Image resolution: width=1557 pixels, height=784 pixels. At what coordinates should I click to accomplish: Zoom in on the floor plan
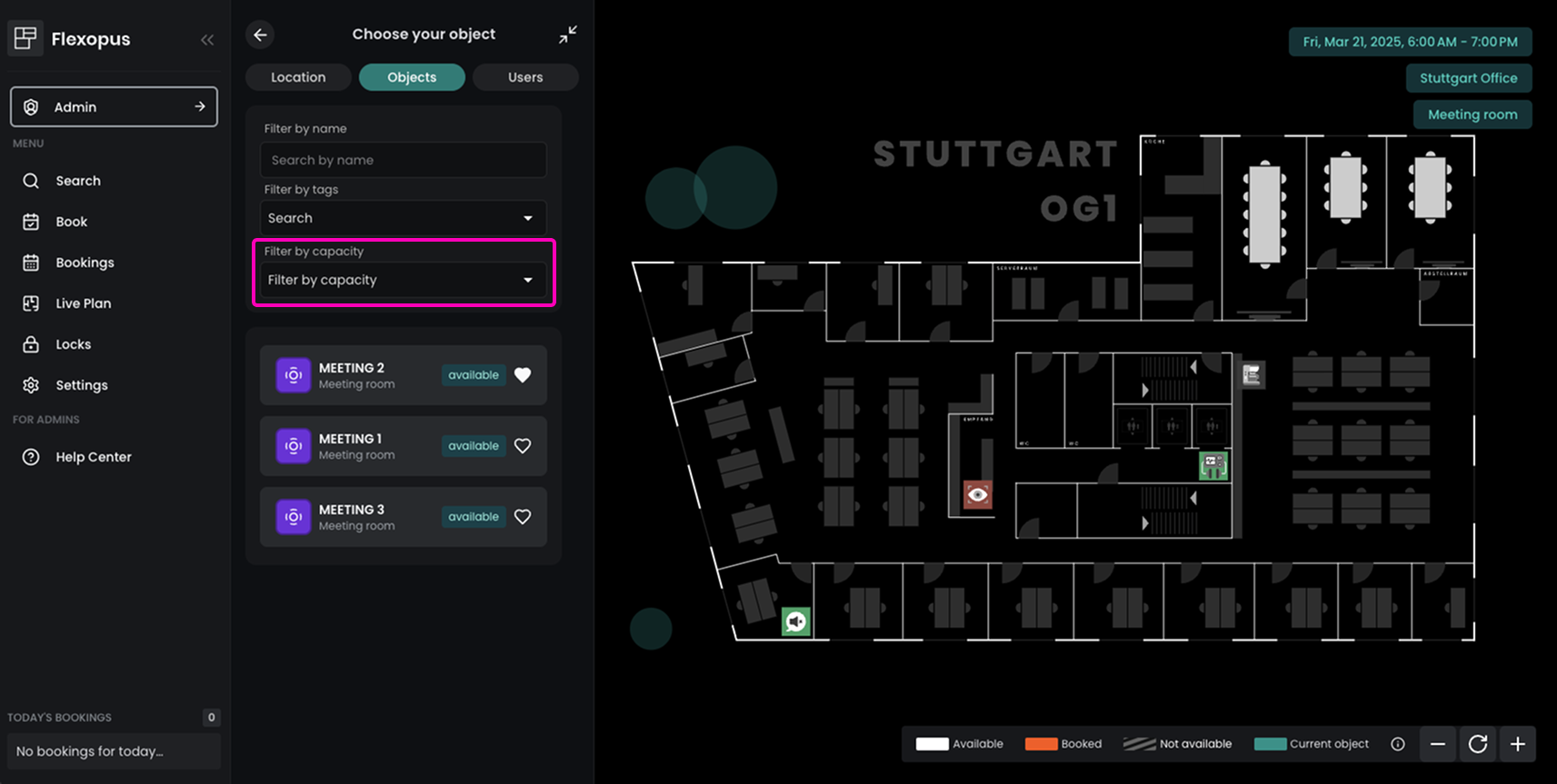click(x=1517, y=744)
